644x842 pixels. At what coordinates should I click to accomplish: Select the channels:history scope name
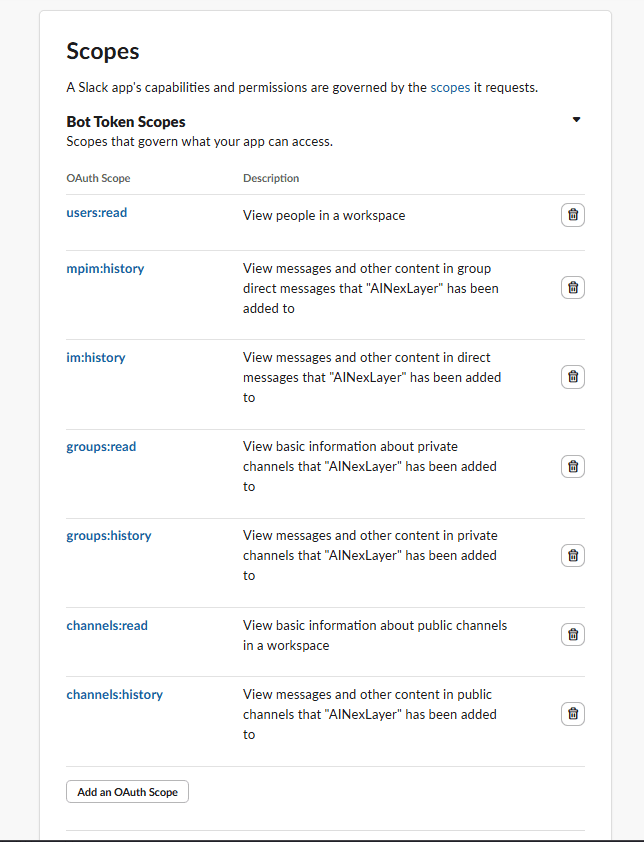click(114, 694)
